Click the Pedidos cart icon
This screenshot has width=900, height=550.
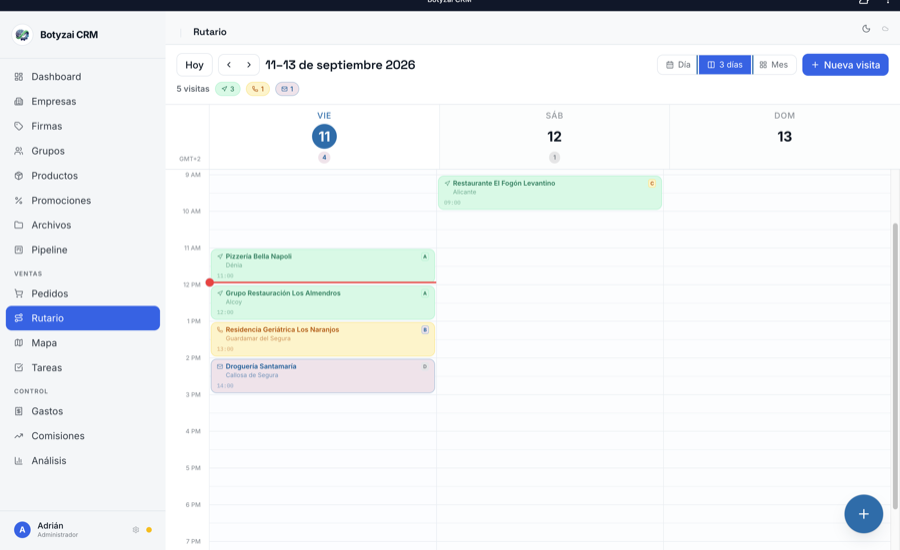coord(19,293)
